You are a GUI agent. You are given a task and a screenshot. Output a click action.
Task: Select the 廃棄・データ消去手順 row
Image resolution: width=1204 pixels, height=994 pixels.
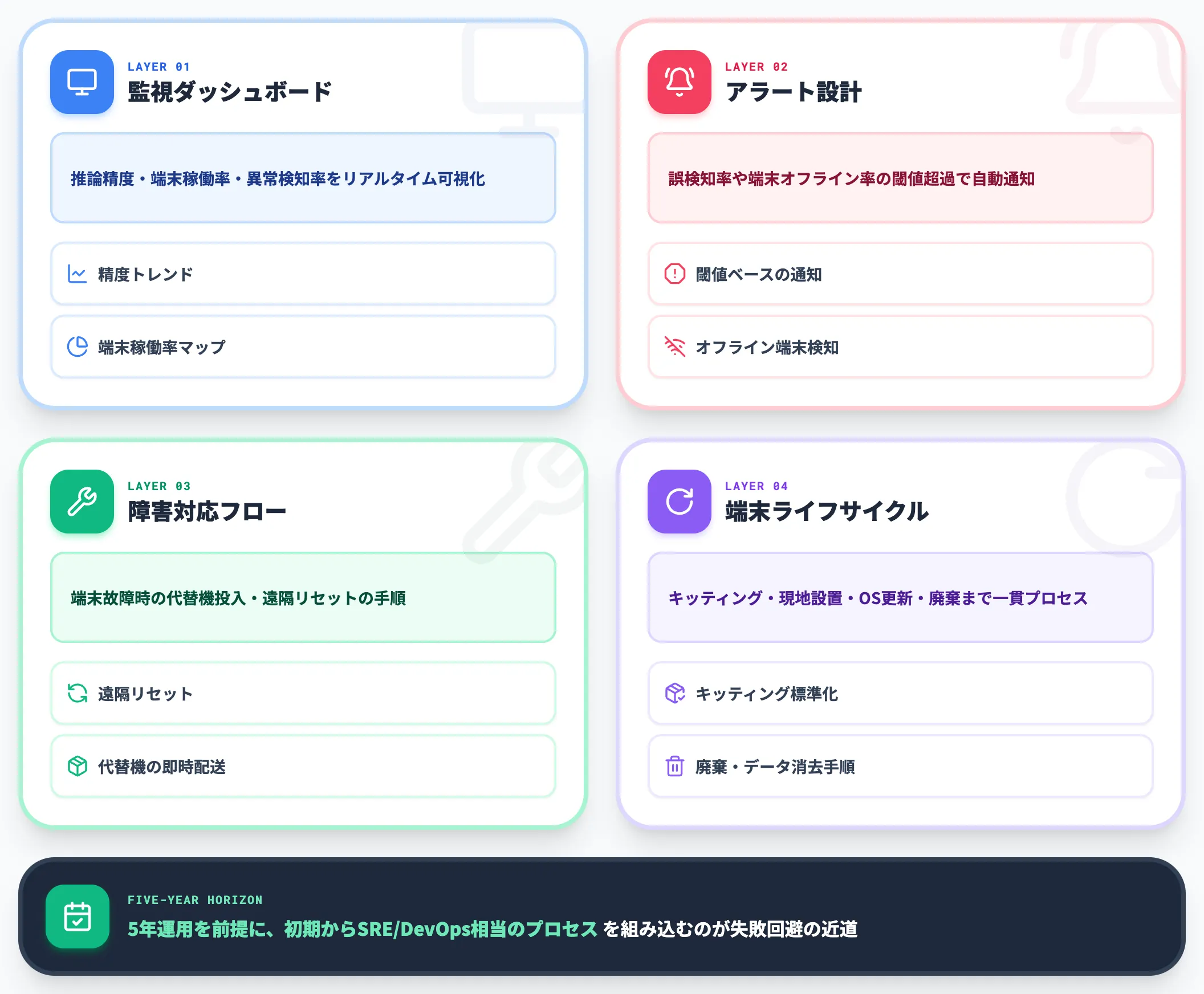(900, 766)
